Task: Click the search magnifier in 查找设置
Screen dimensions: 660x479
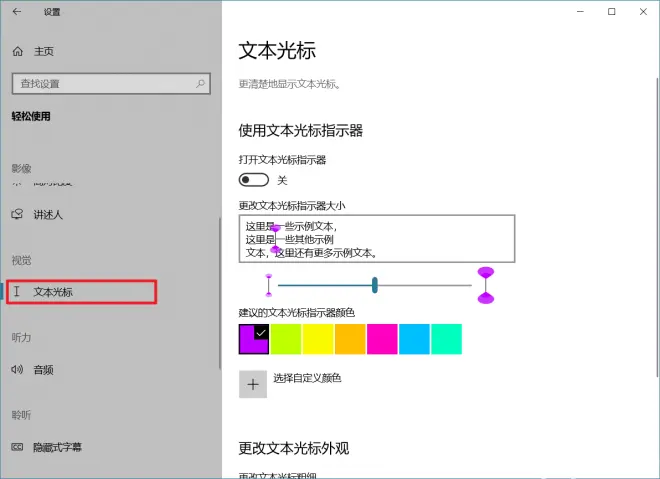Action: (x=200, y=83)
